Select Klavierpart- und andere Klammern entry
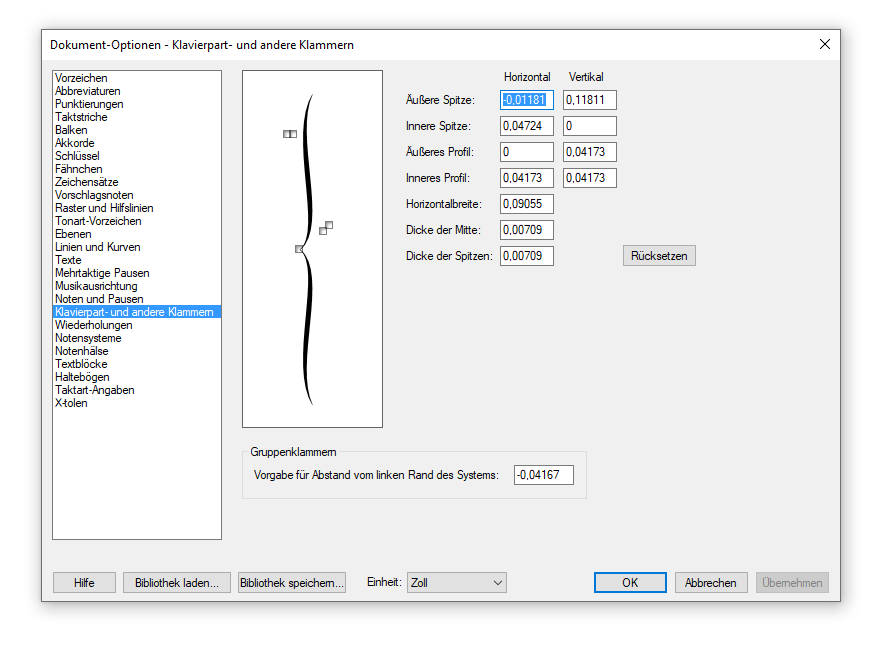Screen dimensions: 893x656 tap(137, 312)
